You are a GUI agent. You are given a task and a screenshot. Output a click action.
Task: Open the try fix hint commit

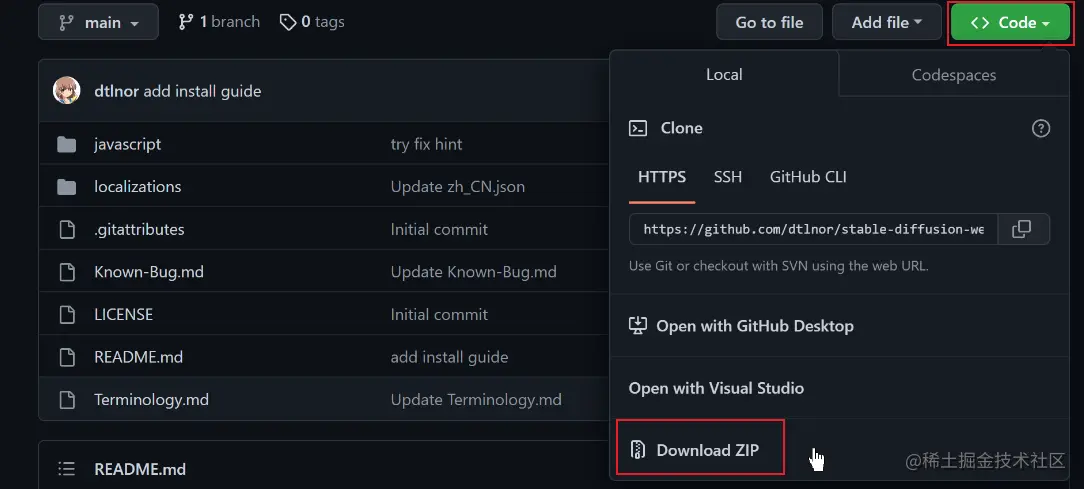coord(427,144)
